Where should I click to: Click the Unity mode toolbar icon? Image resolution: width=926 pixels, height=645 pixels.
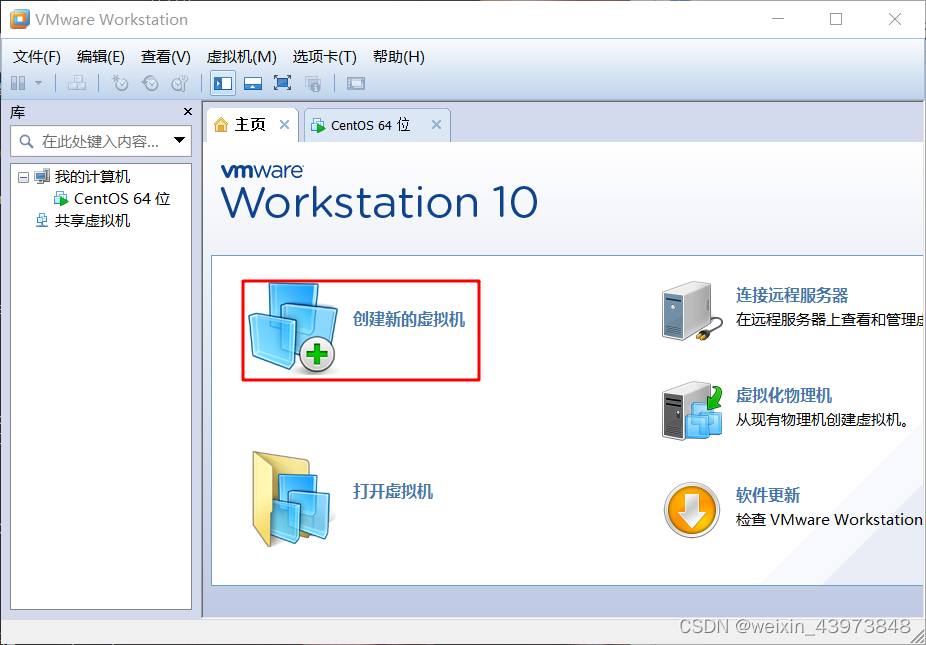[x=312, y=83]
